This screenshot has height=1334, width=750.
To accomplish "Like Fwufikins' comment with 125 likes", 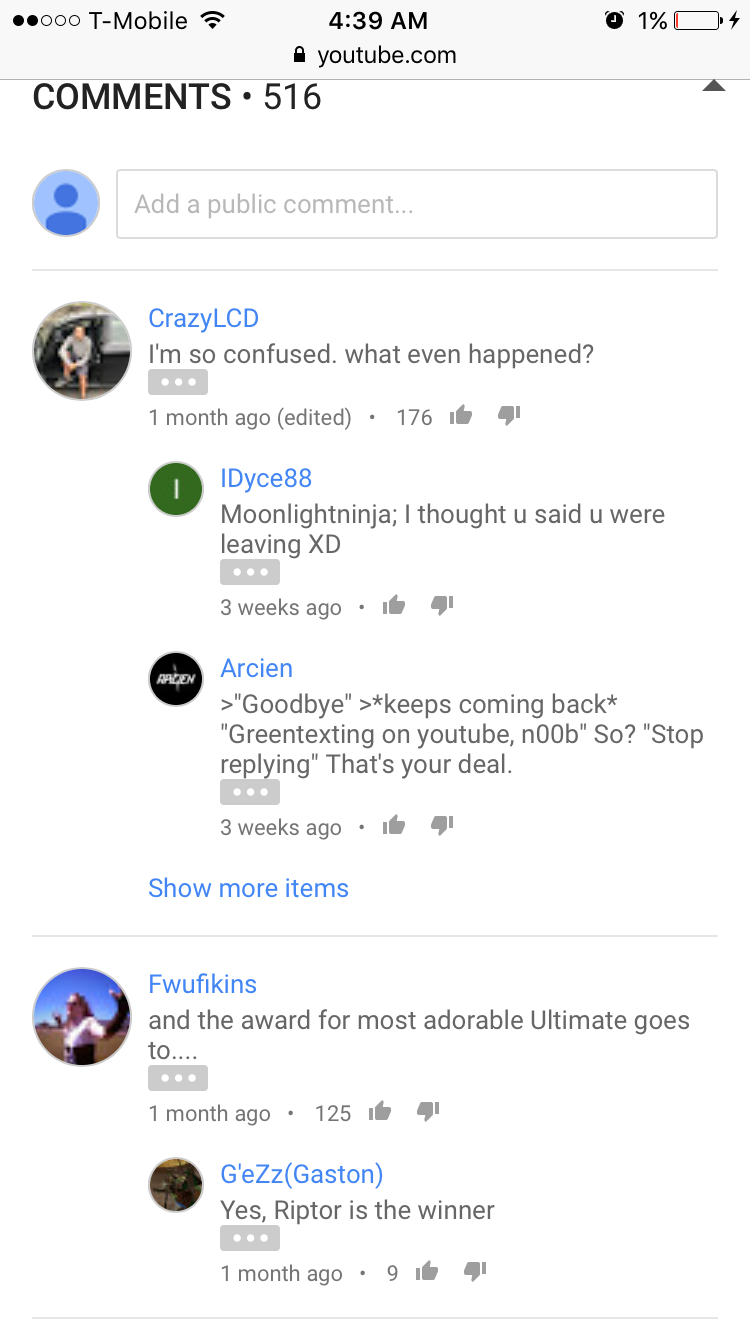I will (380, 1111).
